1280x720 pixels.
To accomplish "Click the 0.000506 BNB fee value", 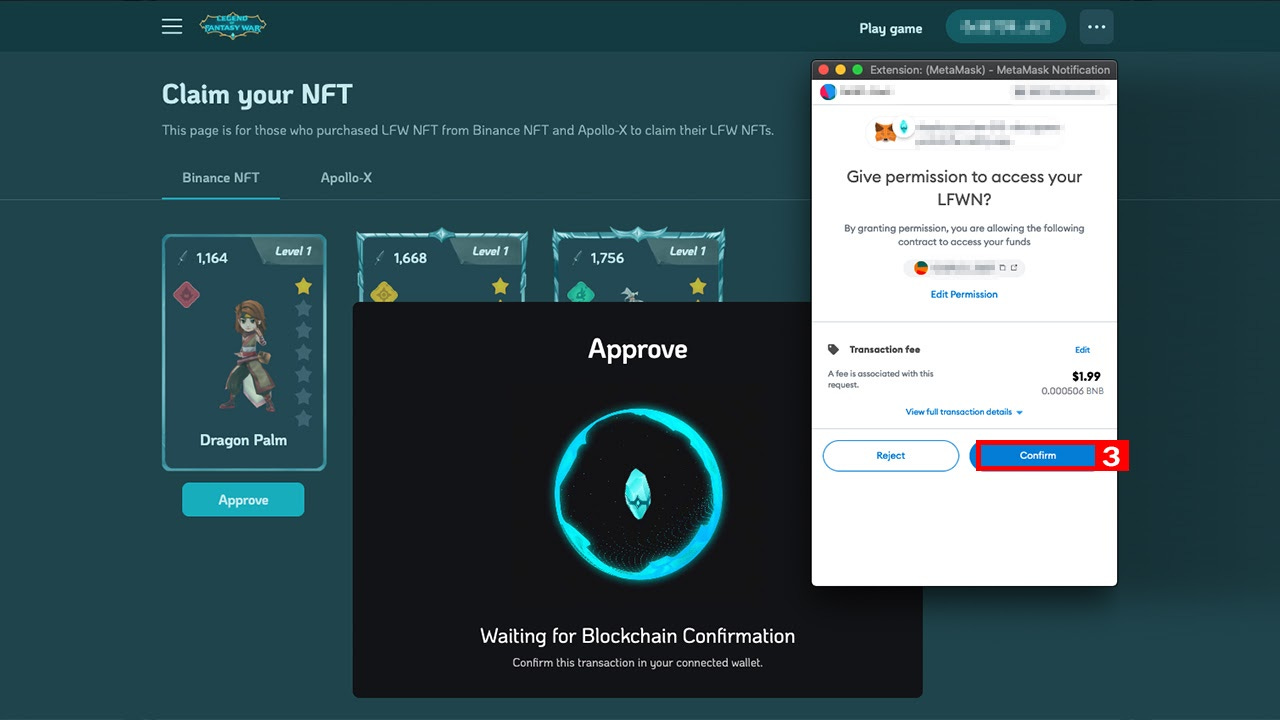I will point(1072,391).
